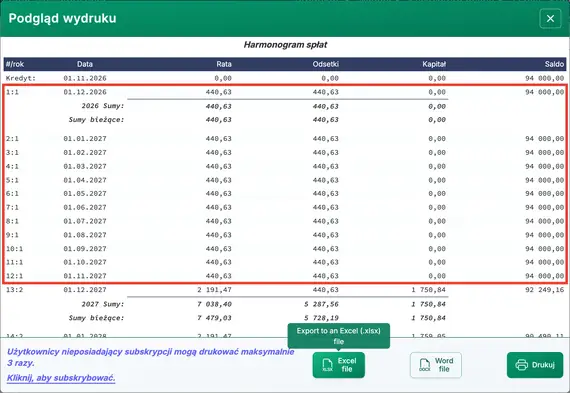Click date 01.09.2027 in row 10:1
This screenshot has width=570, height=393.
coord(85,249)
